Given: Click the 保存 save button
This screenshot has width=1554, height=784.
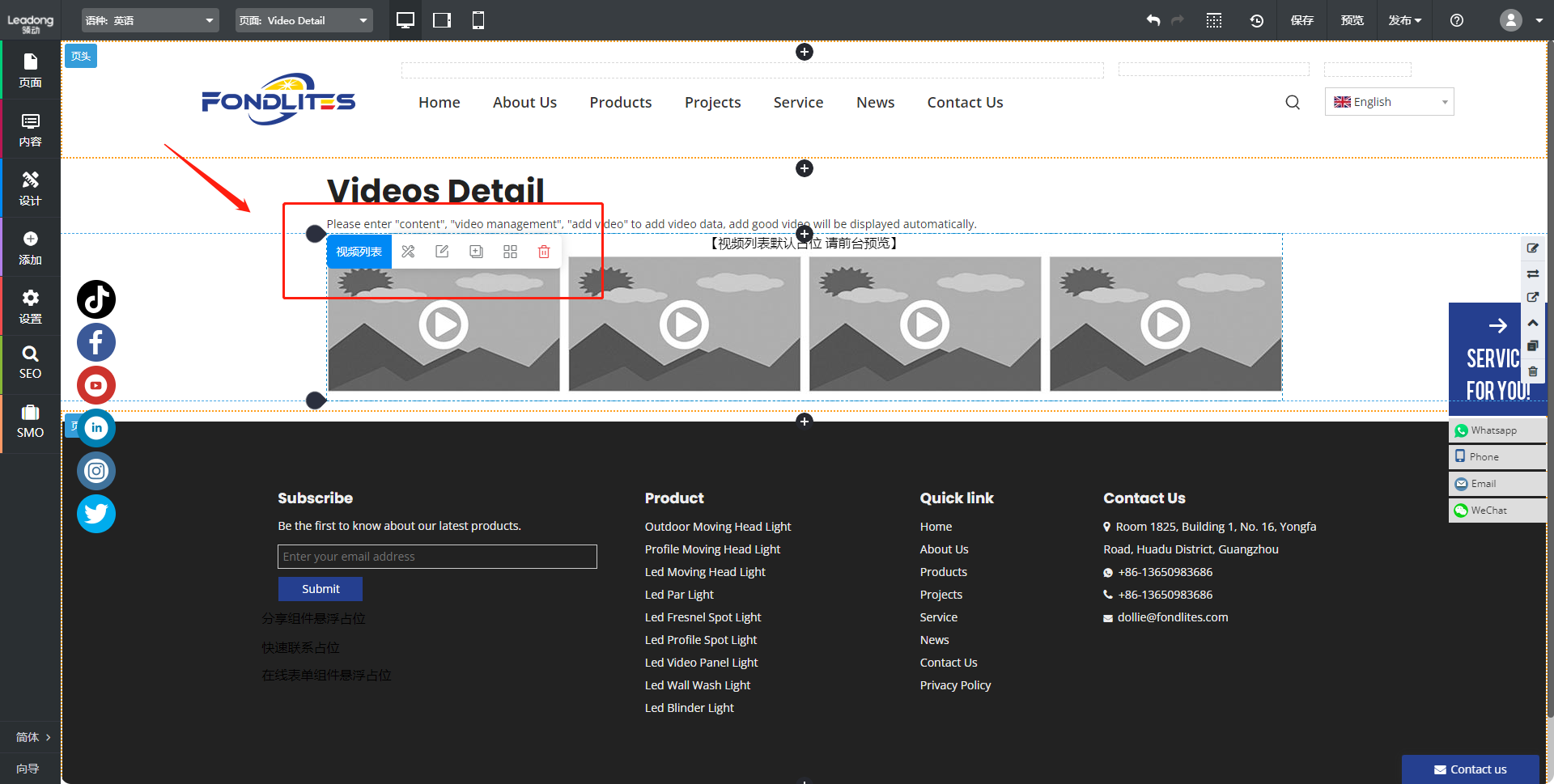Looking at the screenshot, I should click(1301, 20).
